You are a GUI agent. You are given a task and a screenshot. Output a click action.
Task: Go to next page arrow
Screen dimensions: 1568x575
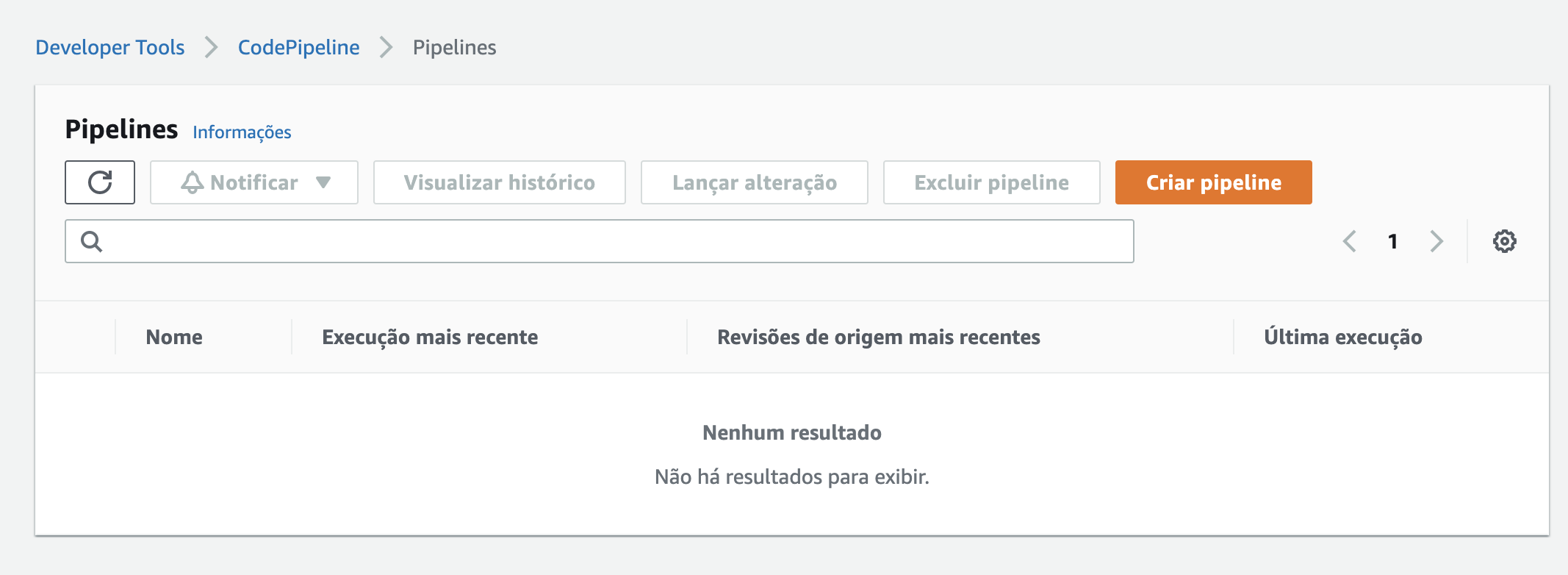point(1436,241)
